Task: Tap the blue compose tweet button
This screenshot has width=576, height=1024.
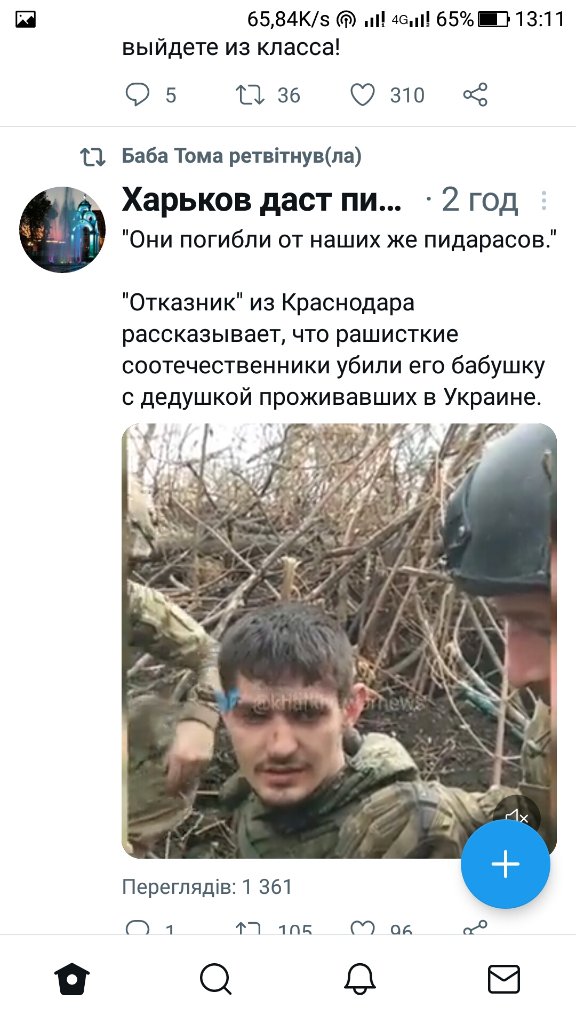Action: (505, 864)
